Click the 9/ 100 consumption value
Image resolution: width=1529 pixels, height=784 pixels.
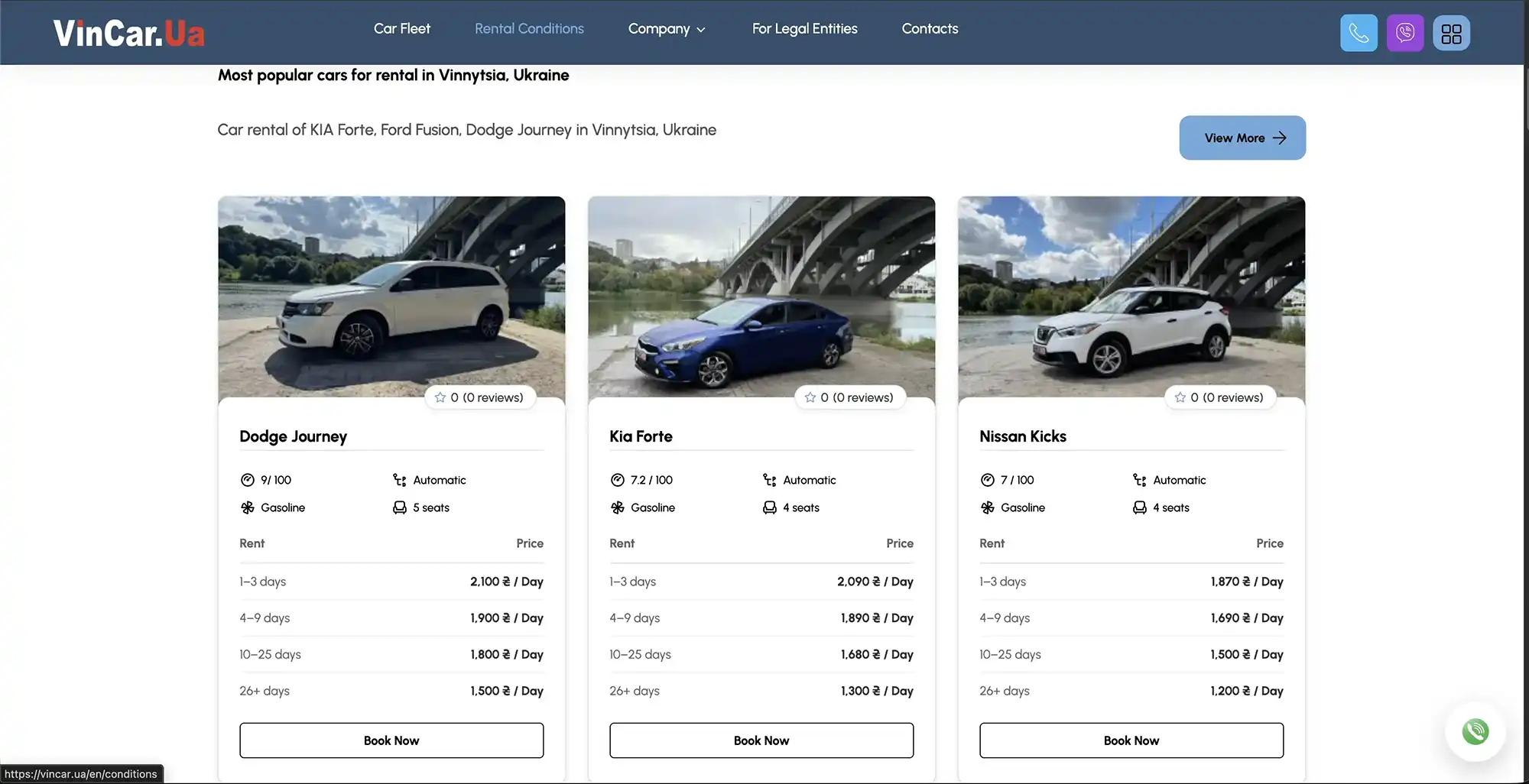[276, 480]
